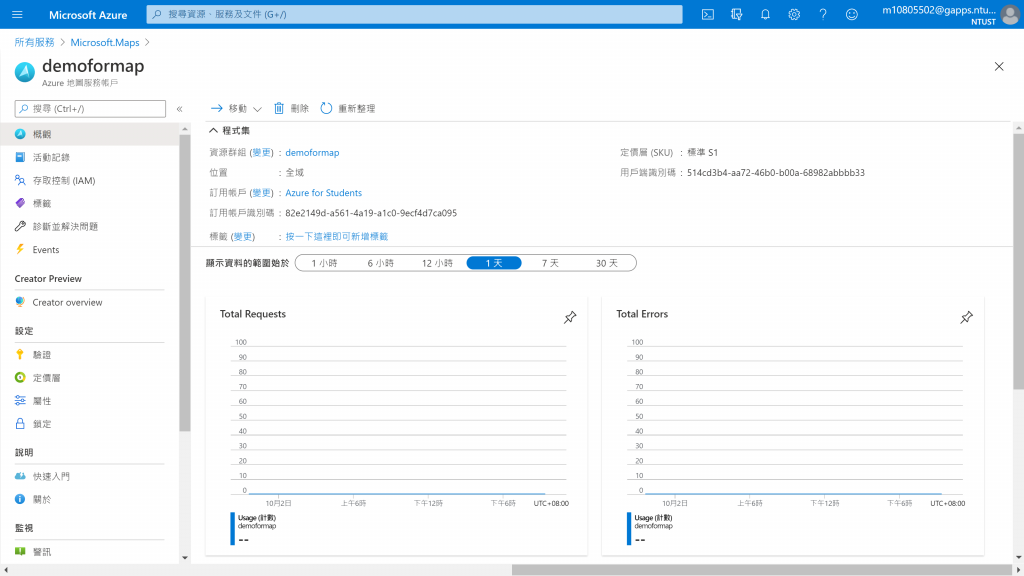Viewport: 1024px width, 576px height.
Task: Open Azure for Students subscription link
Action: tap(323, 193)
